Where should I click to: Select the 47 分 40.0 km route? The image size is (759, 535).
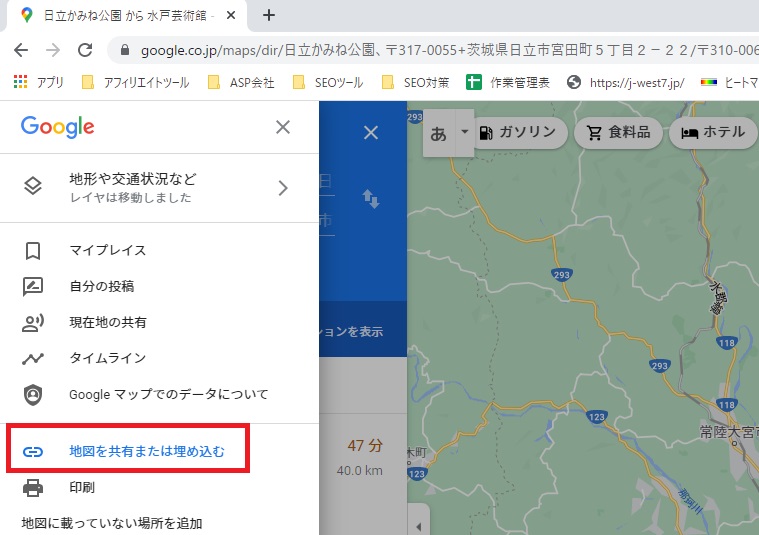[x=363, y=458]
